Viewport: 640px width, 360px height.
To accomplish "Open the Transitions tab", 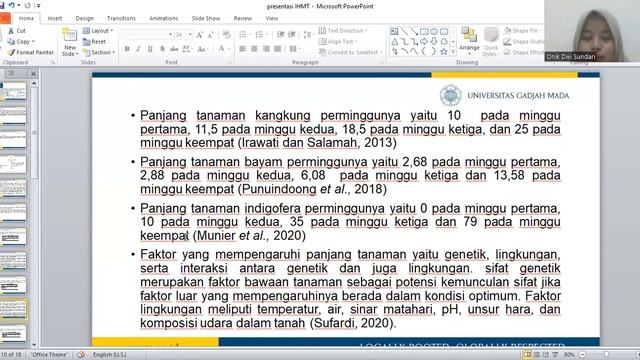I will pos(121,18).
